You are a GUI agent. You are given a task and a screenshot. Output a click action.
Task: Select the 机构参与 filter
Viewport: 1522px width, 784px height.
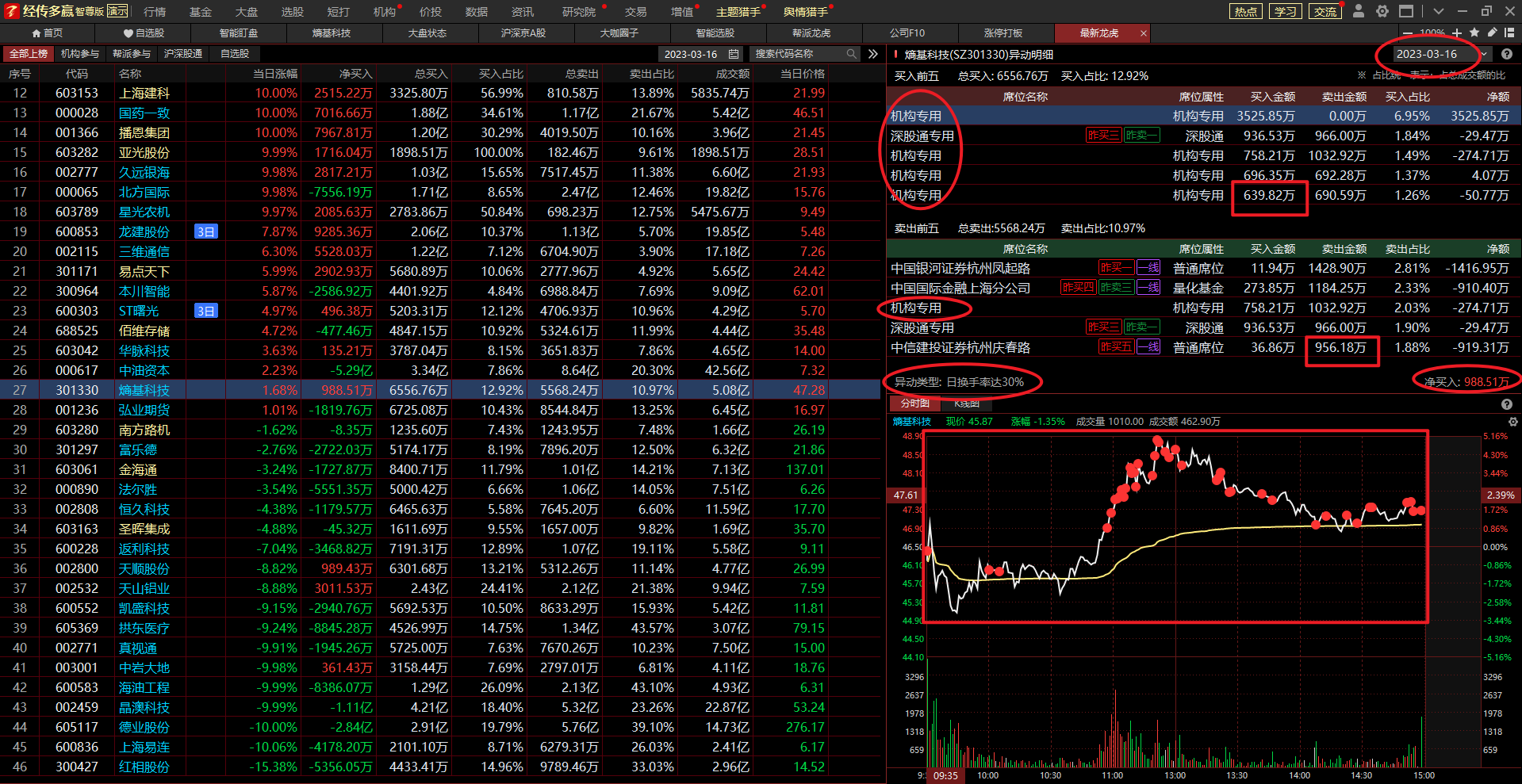point(80,54)
